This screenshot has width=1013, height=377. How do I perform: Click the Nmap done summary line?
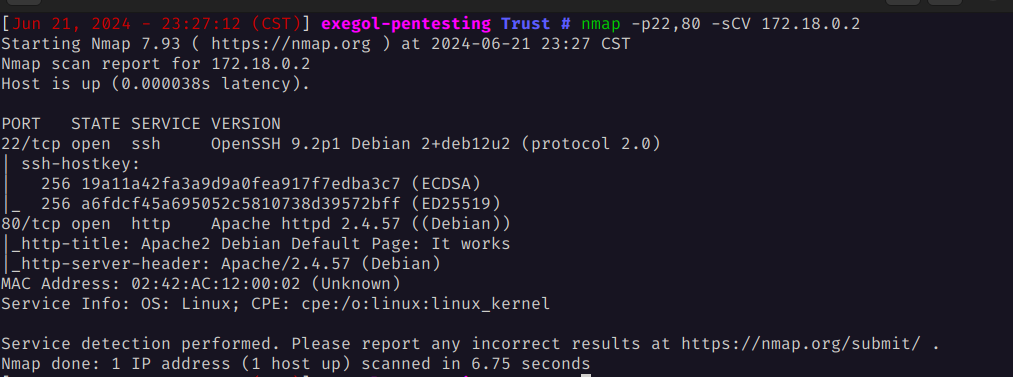click(296, 363)
